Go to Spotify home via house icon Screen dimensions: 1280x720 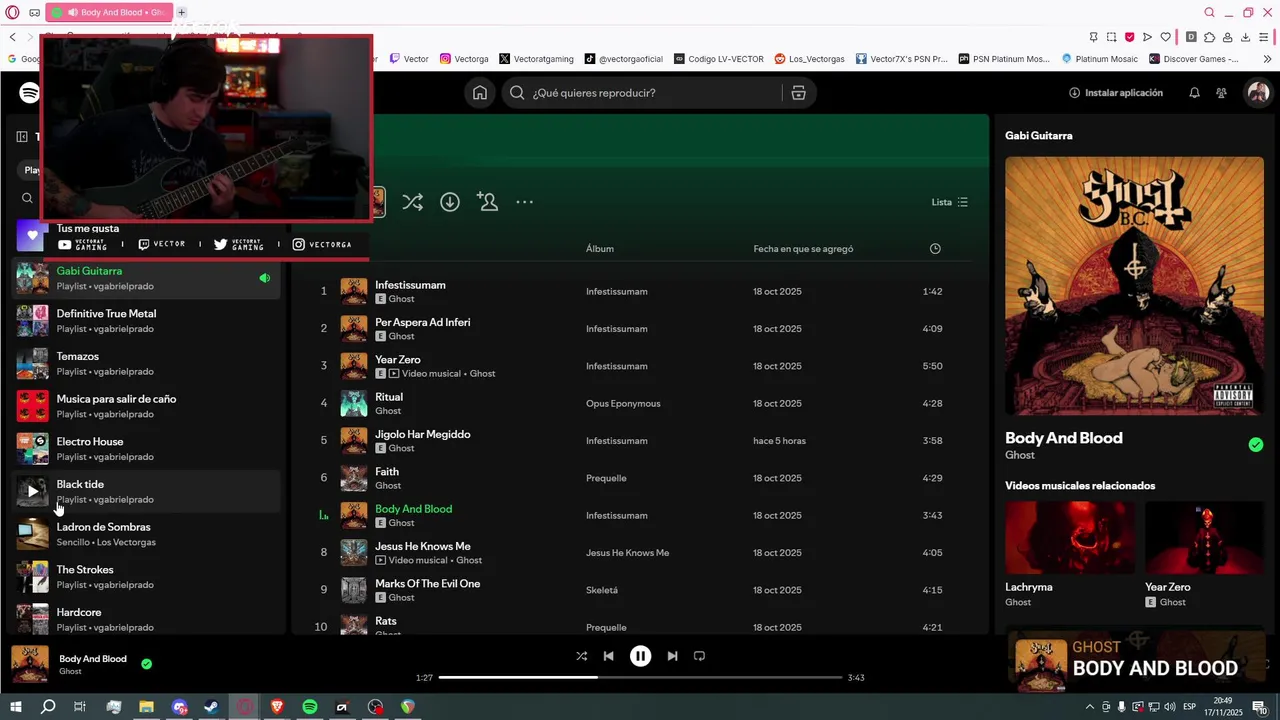click(480, 93)
